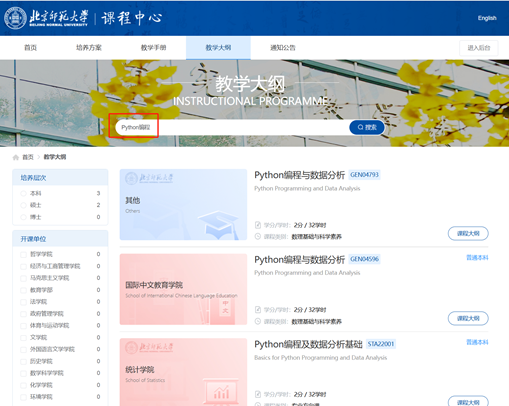Check the 数学科学学院 checkbox
The height and width of the screenshot is (406, 509).
tap(23, 373)
